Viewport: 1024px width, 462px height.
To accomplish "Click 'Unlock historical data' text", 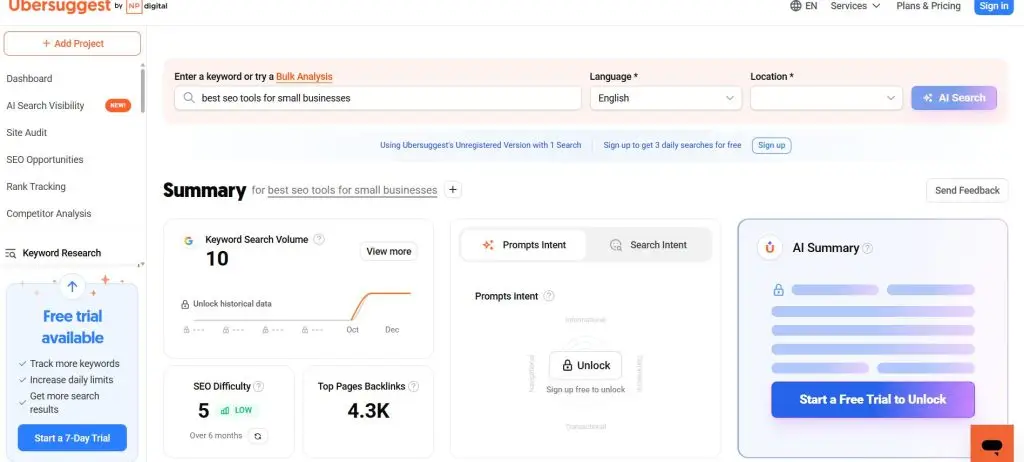I will 232,304.
